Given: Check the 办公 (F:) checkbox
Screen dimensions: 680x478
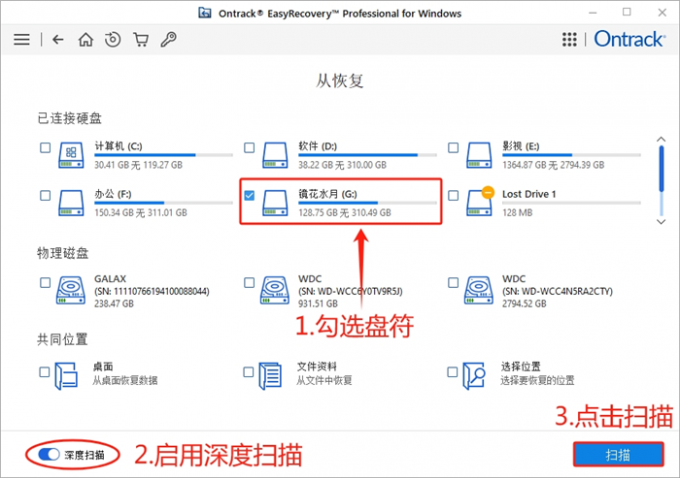Looking at the screenshot, I should (x=45, y=195).
